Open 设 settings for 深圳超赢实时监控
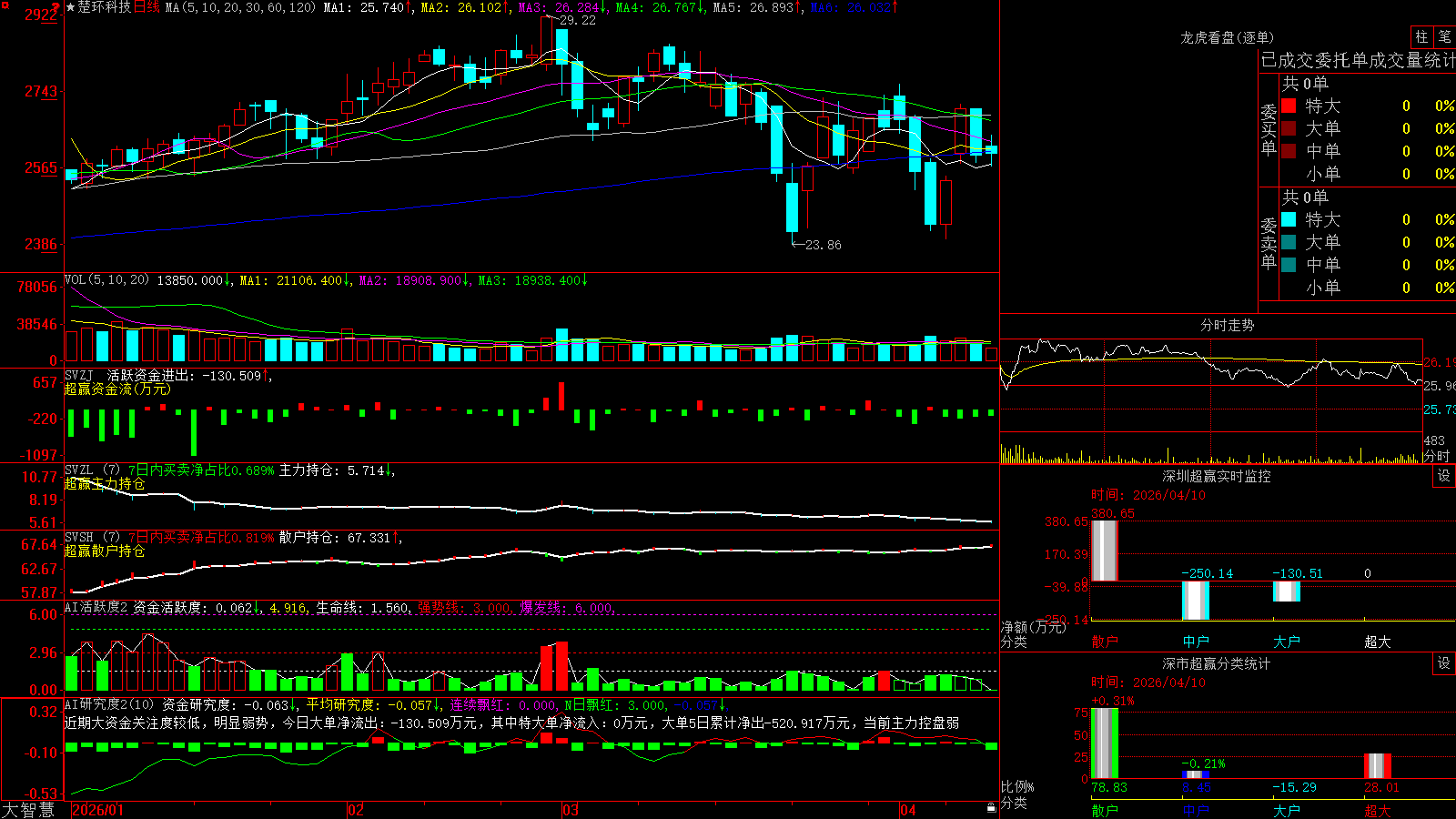Viewport: 1456px width, 819px height. pyautogui.click(x=1444, y=476)
